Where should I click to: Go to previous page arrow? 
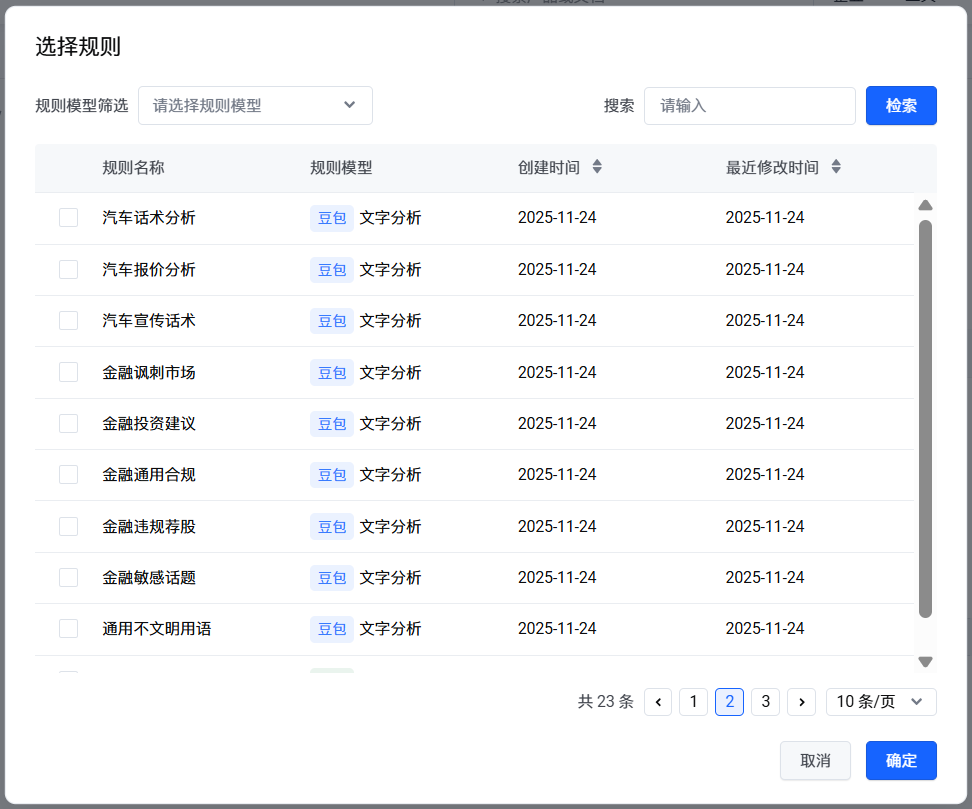658,702
